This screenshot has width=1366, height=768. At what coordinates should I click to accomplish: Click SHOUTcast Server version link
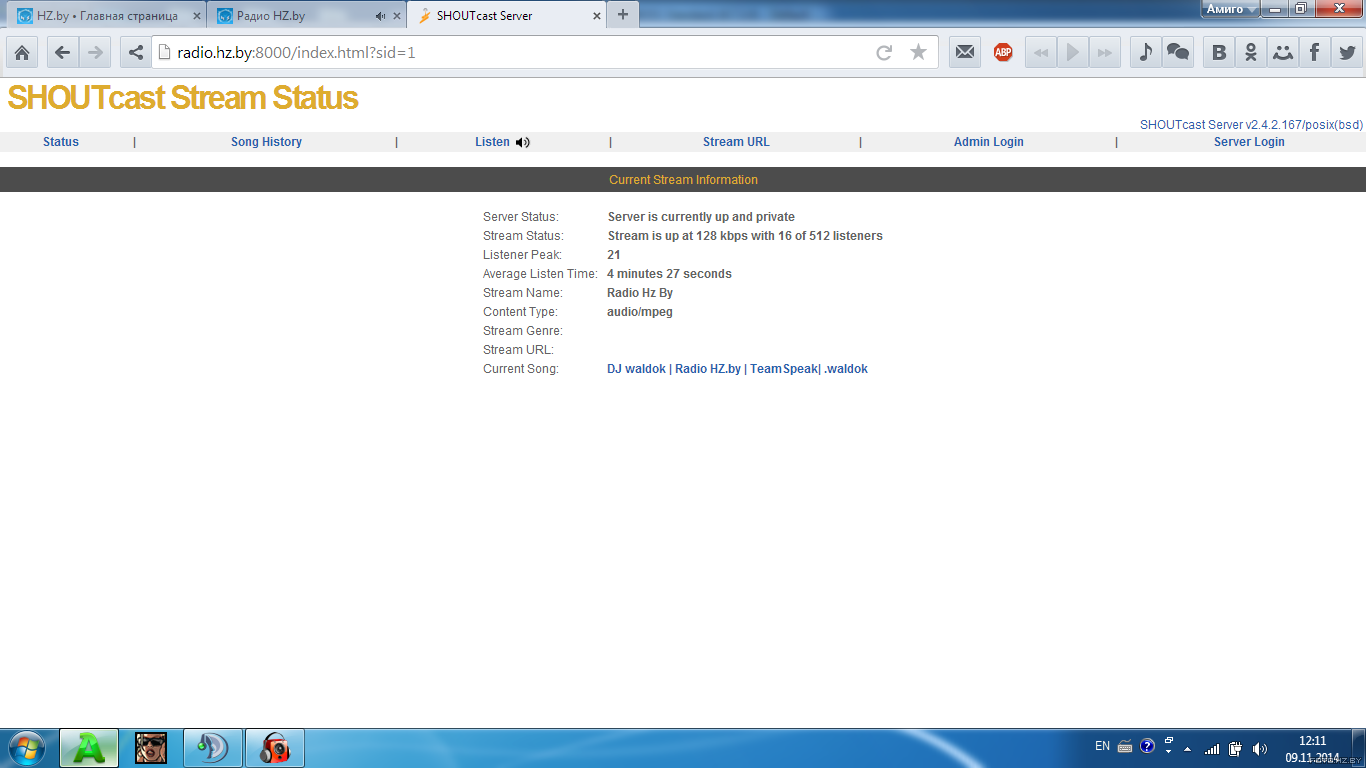(1251, 125)
